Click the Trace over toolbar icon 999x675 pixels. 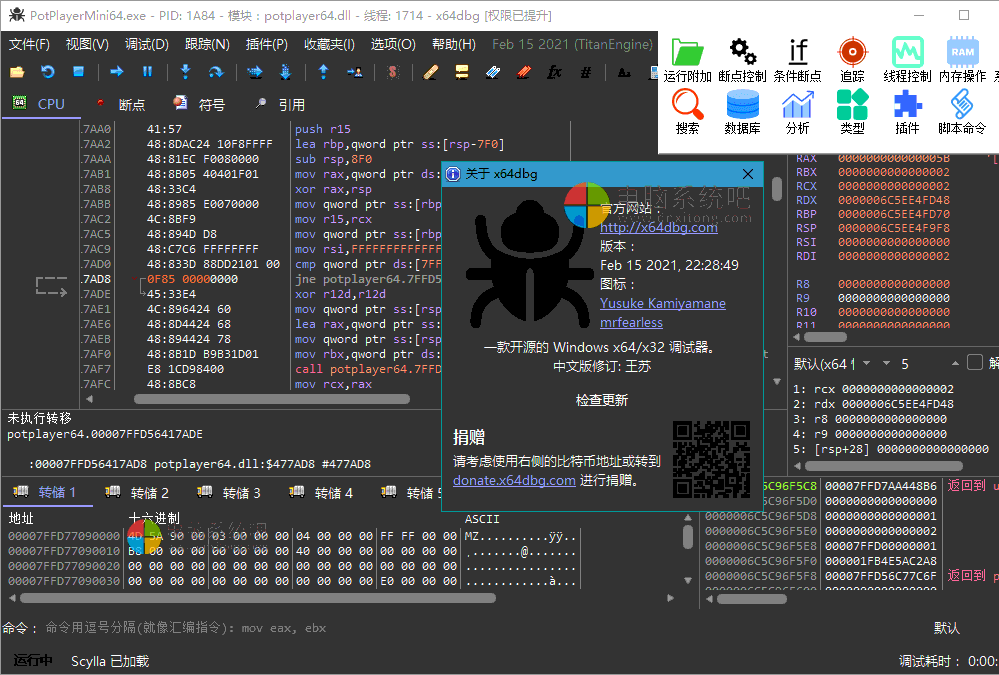[285, 72]
